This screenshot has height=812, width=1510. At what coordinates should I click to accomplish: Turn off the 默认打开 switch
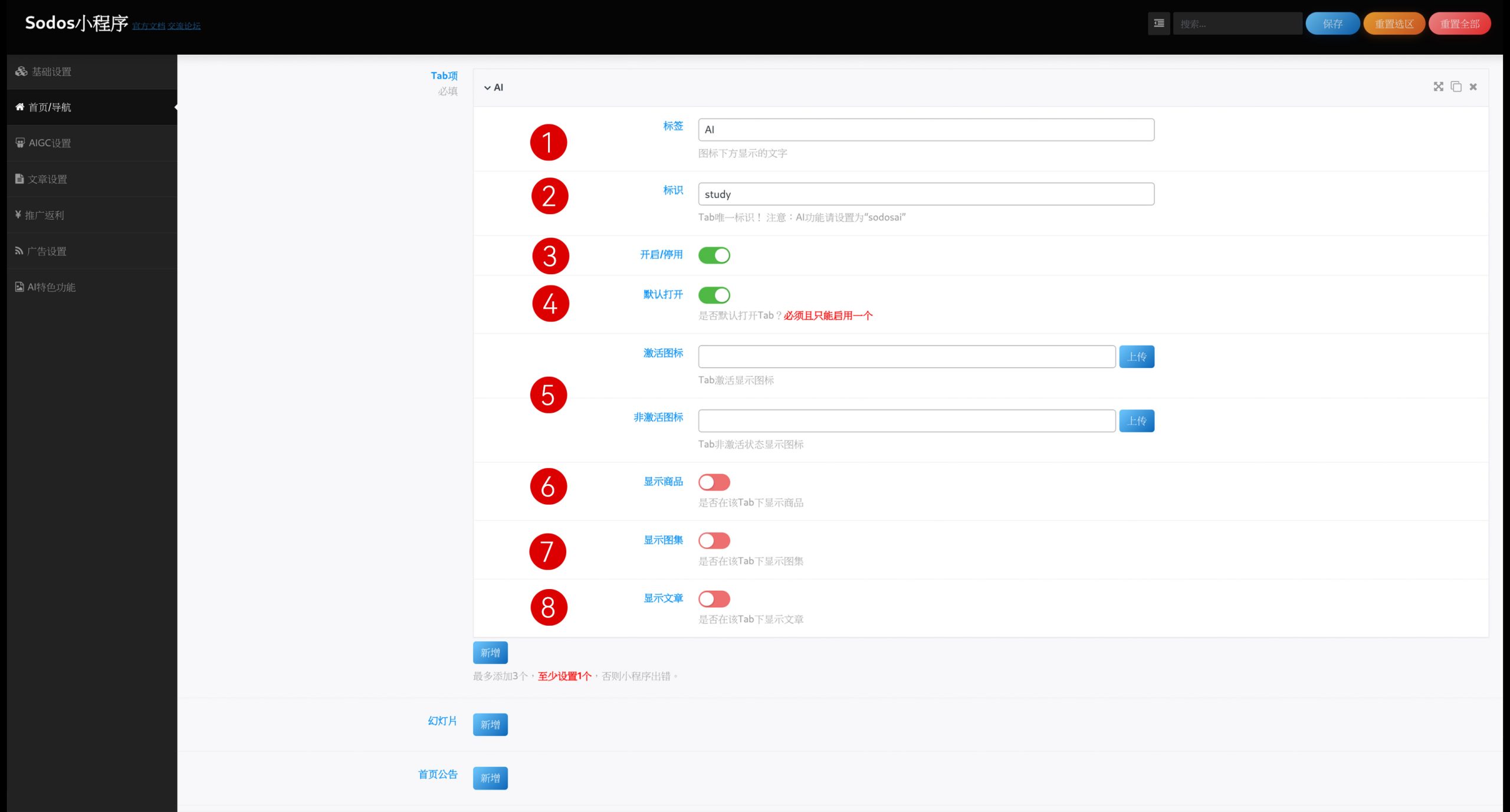click(714, 295)
